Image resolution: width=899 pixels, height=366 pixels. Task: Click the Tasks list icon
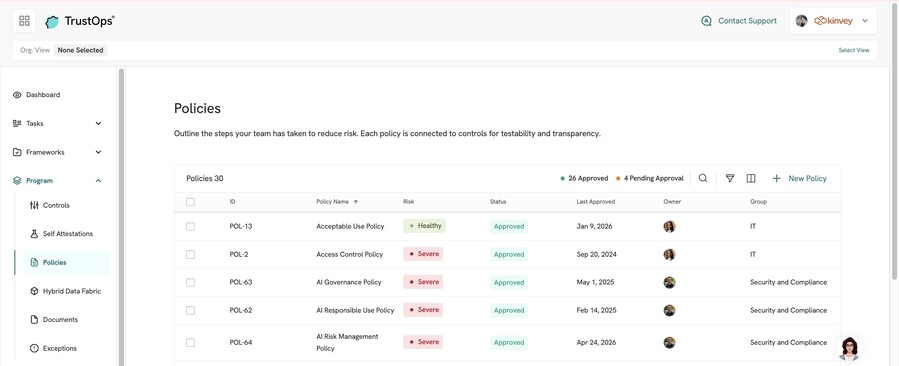tap(17, 123)
